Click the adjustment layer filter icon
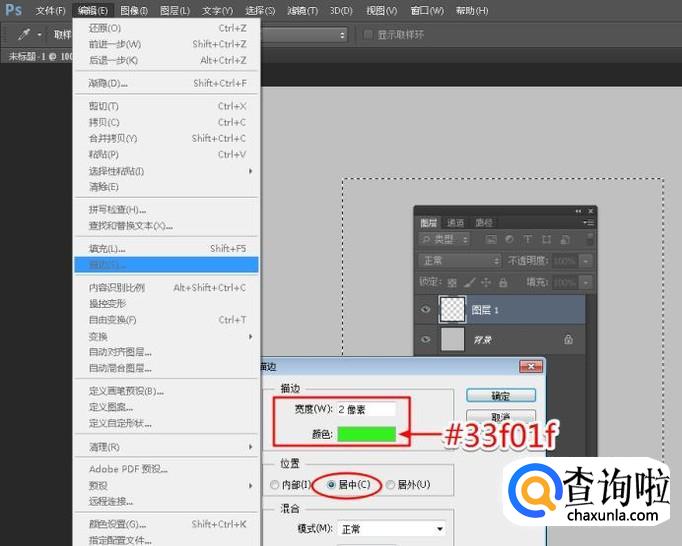This screenshot has width=682, height=546. pos(509,240)
